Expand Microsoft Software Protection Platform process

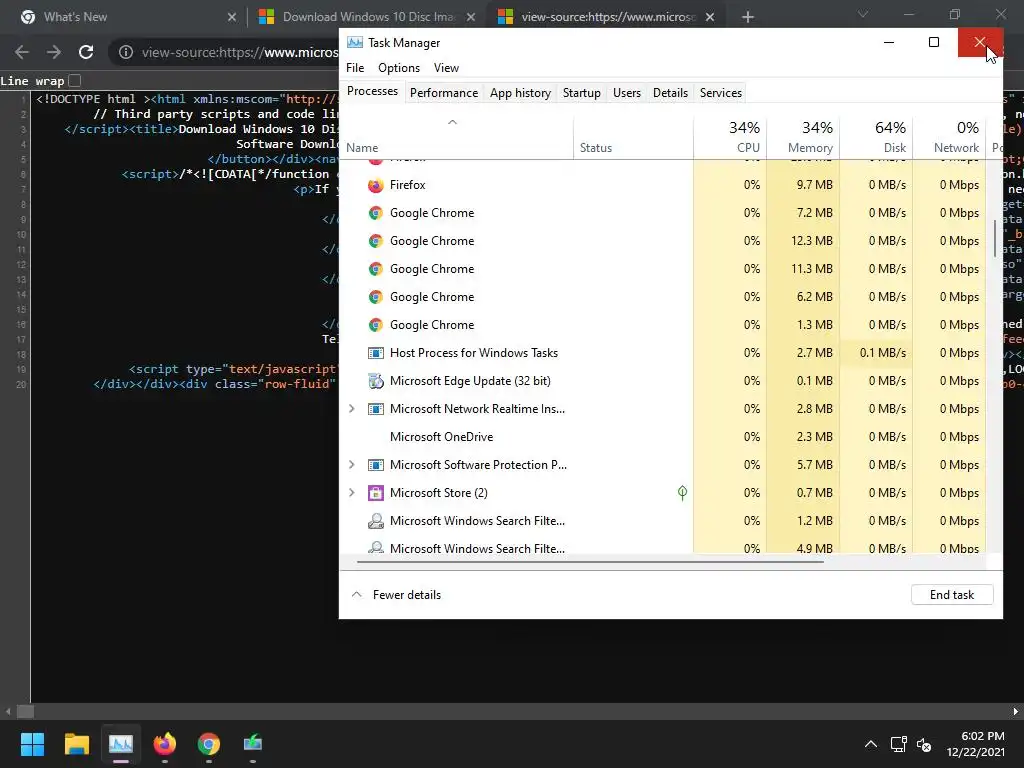pyautogui.click(x=351, y=465)
